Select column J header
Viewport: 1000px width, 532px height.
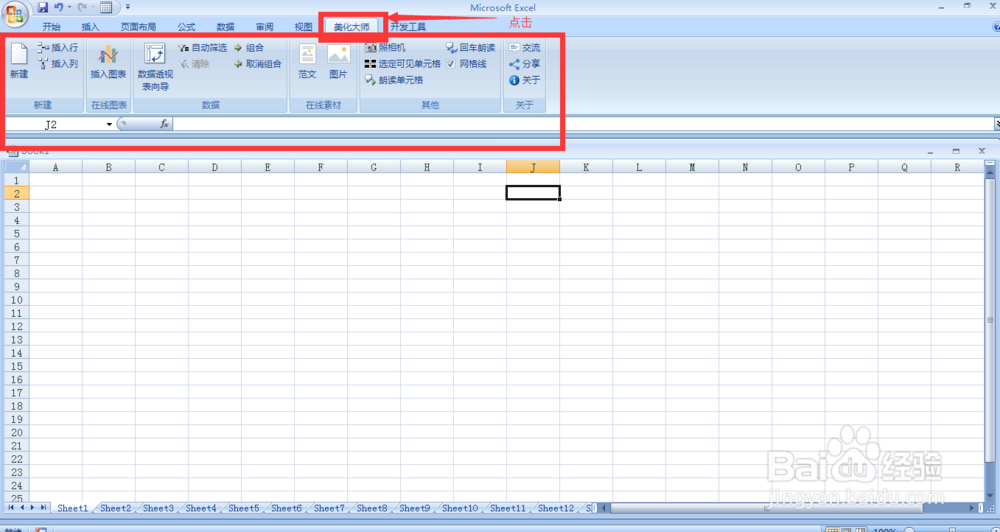pyautogui.click(x=533, y=167)
